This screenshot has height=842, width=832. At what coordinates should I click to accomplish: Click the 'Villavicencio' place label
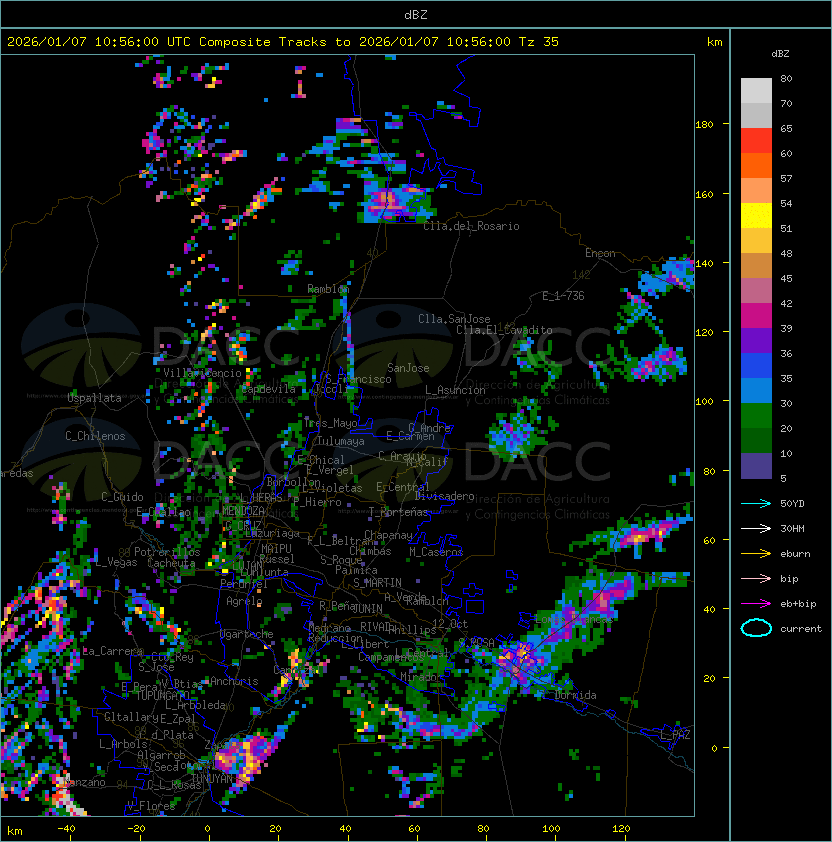pos(202,373)
